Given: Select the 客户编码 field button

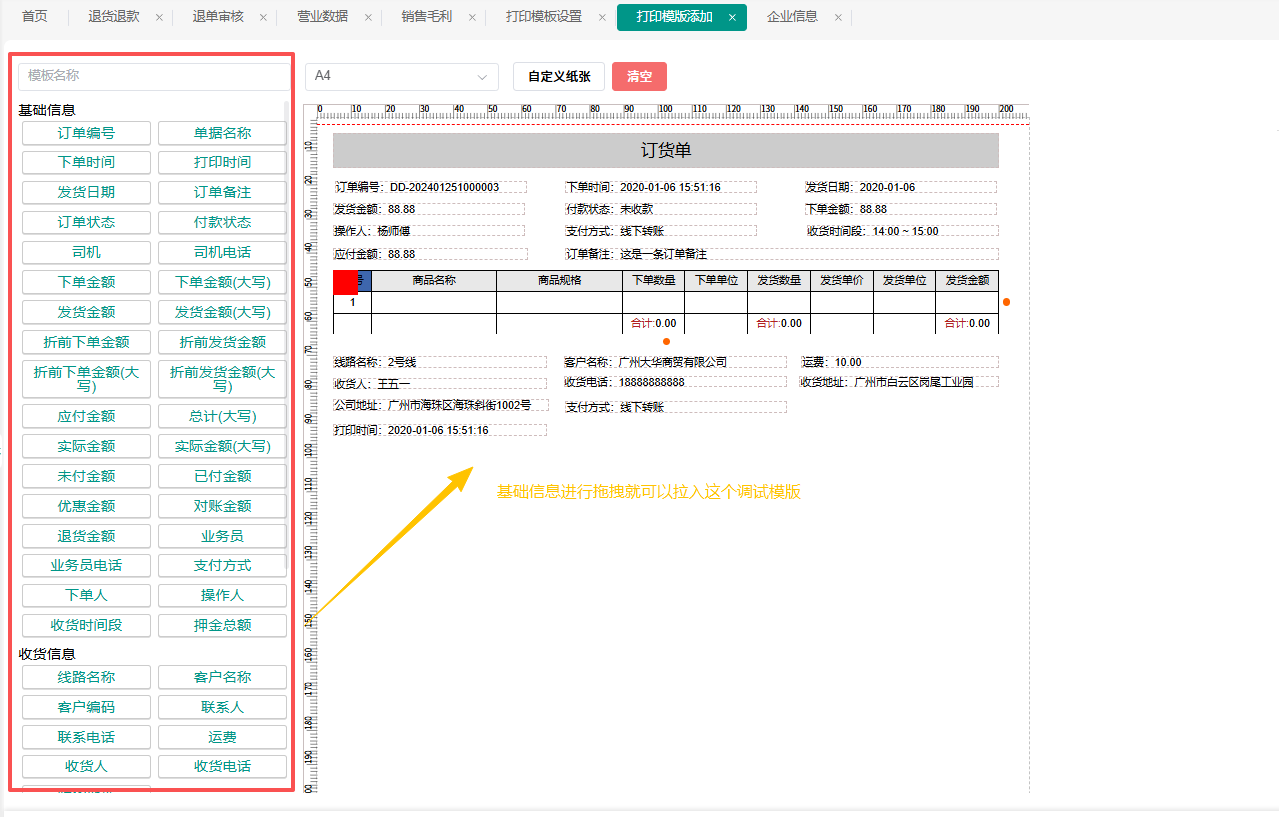Looking at the screenshot, I should (86, 707).
